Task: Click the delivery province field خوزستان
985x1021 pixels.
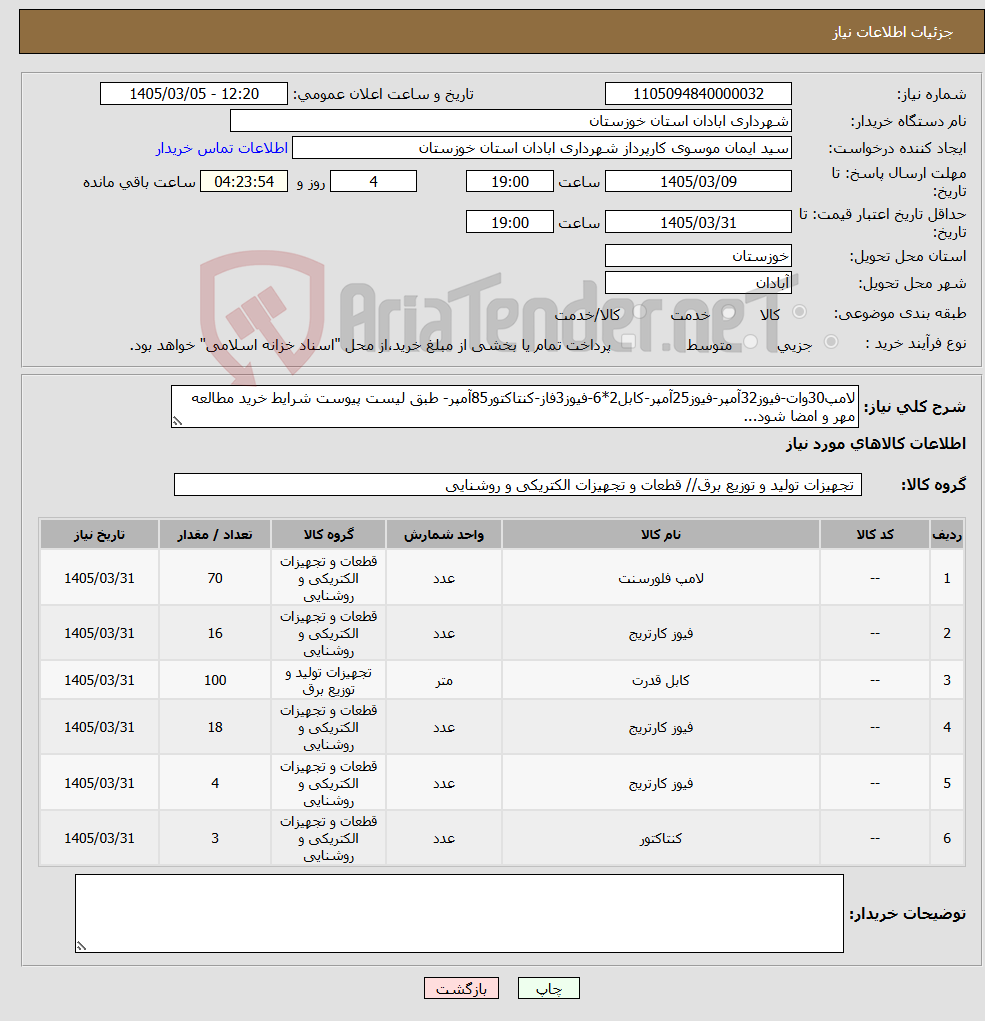Action: coord(698,256)
